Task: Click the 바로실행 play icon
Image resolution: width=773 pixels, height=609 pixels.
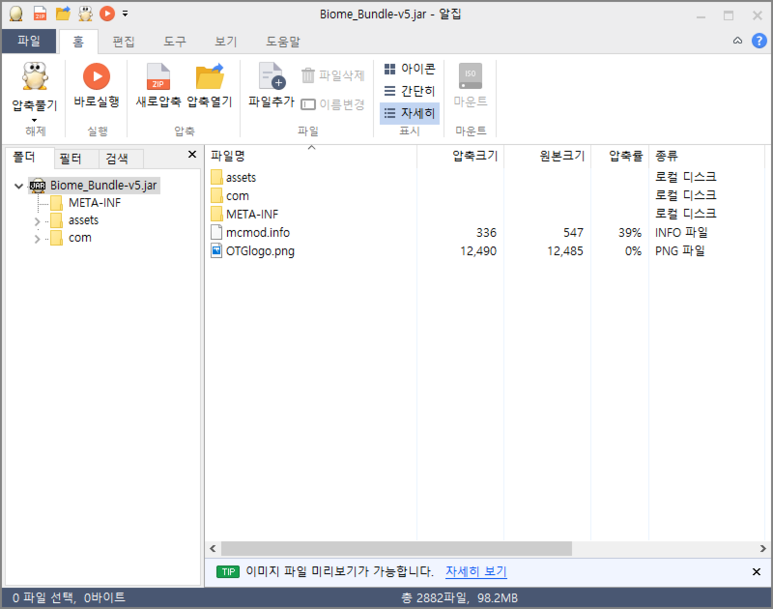Action: pyautogui.click(x=96, y=76)
